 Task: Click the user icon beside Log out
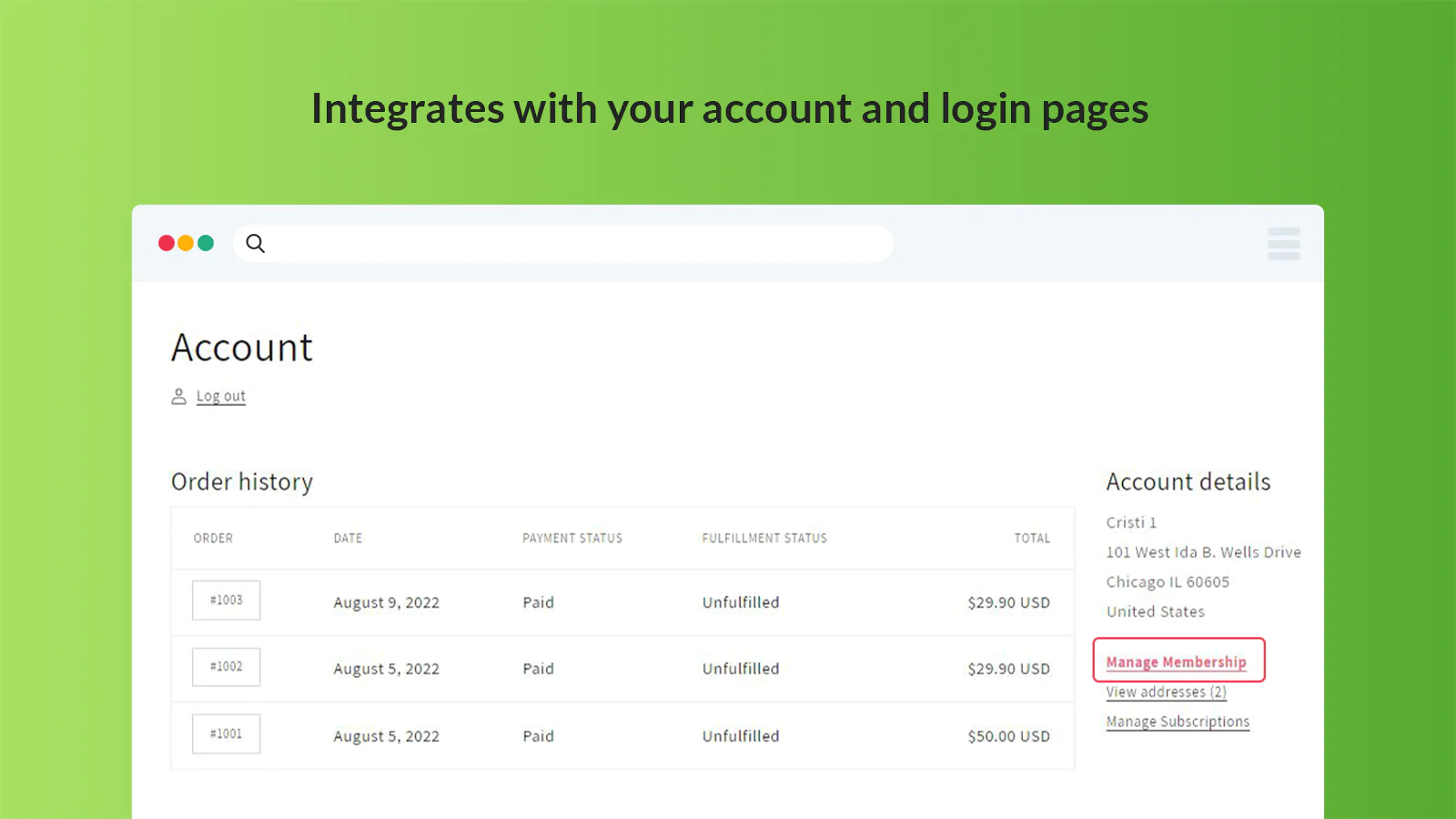click(179, 397)
